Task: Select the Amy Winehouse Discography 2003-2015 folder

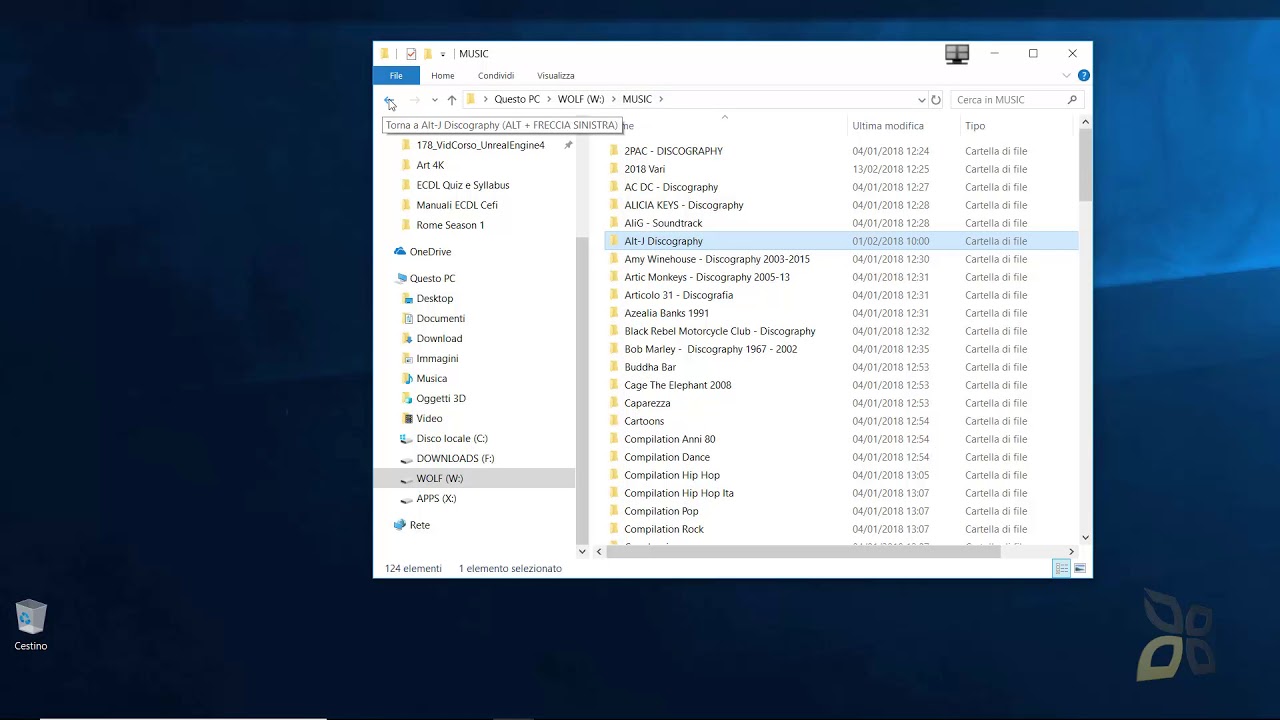Action: pyautogui.click(x=717, y=259)
